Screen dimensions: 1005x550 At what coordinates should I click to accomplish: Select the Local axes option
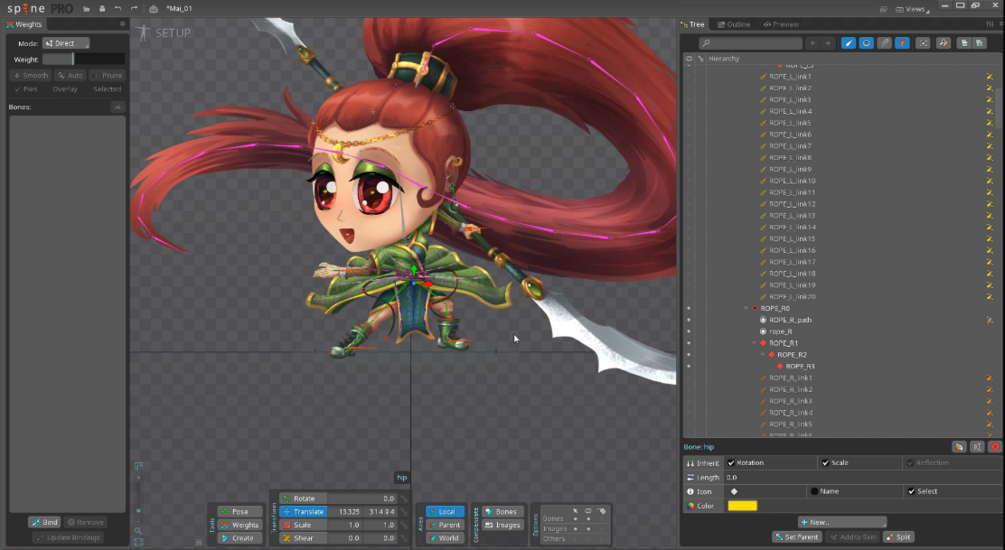[445, 512]
